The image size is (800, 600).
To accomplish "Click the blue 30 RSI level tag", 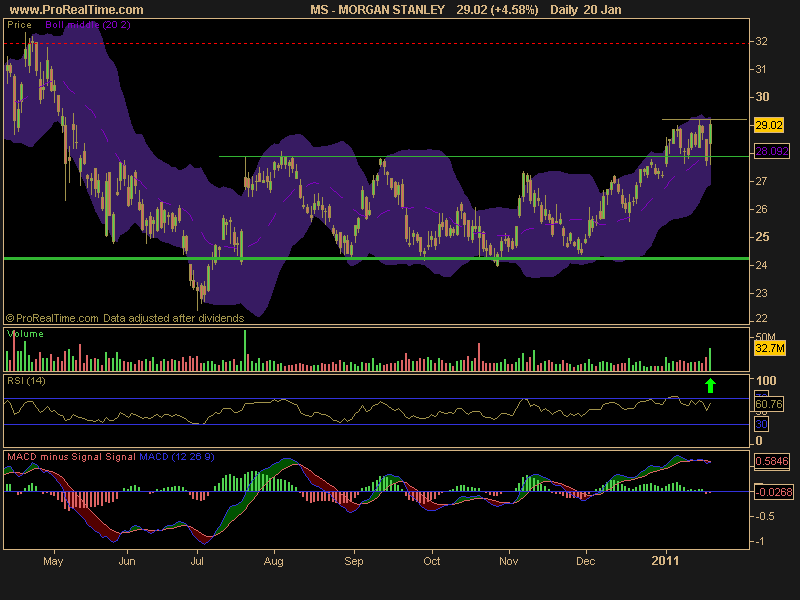I will coord(761,424).
